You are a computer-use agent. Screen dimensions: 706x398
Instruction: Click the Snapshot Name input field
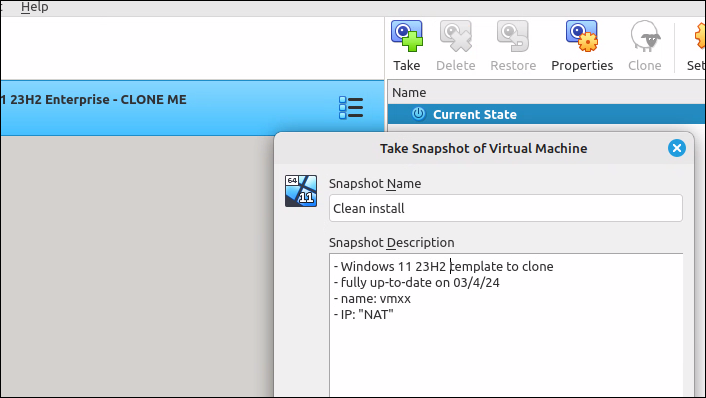pos(506,208)
